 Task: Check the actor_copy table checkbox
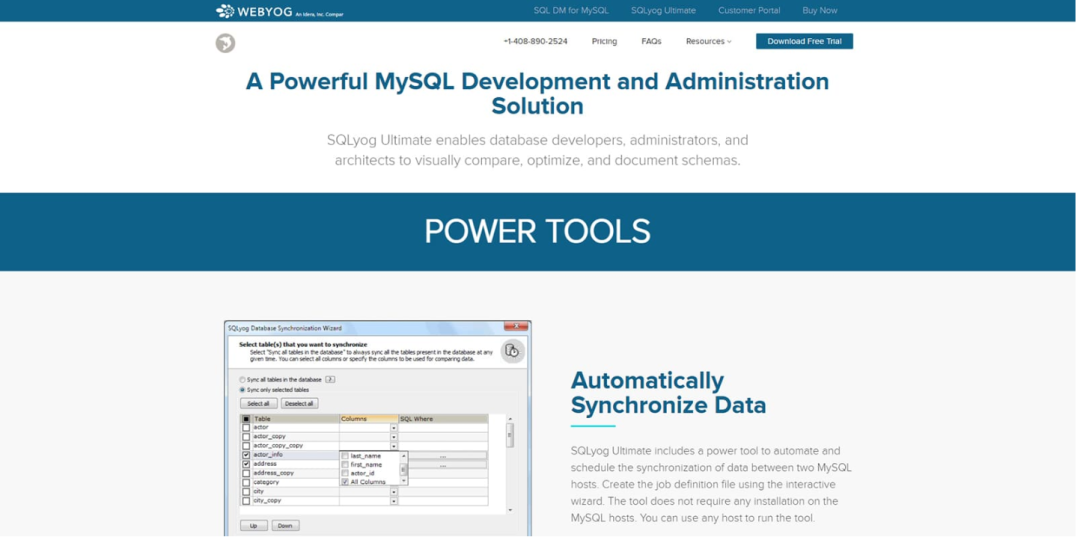[247, 436]
